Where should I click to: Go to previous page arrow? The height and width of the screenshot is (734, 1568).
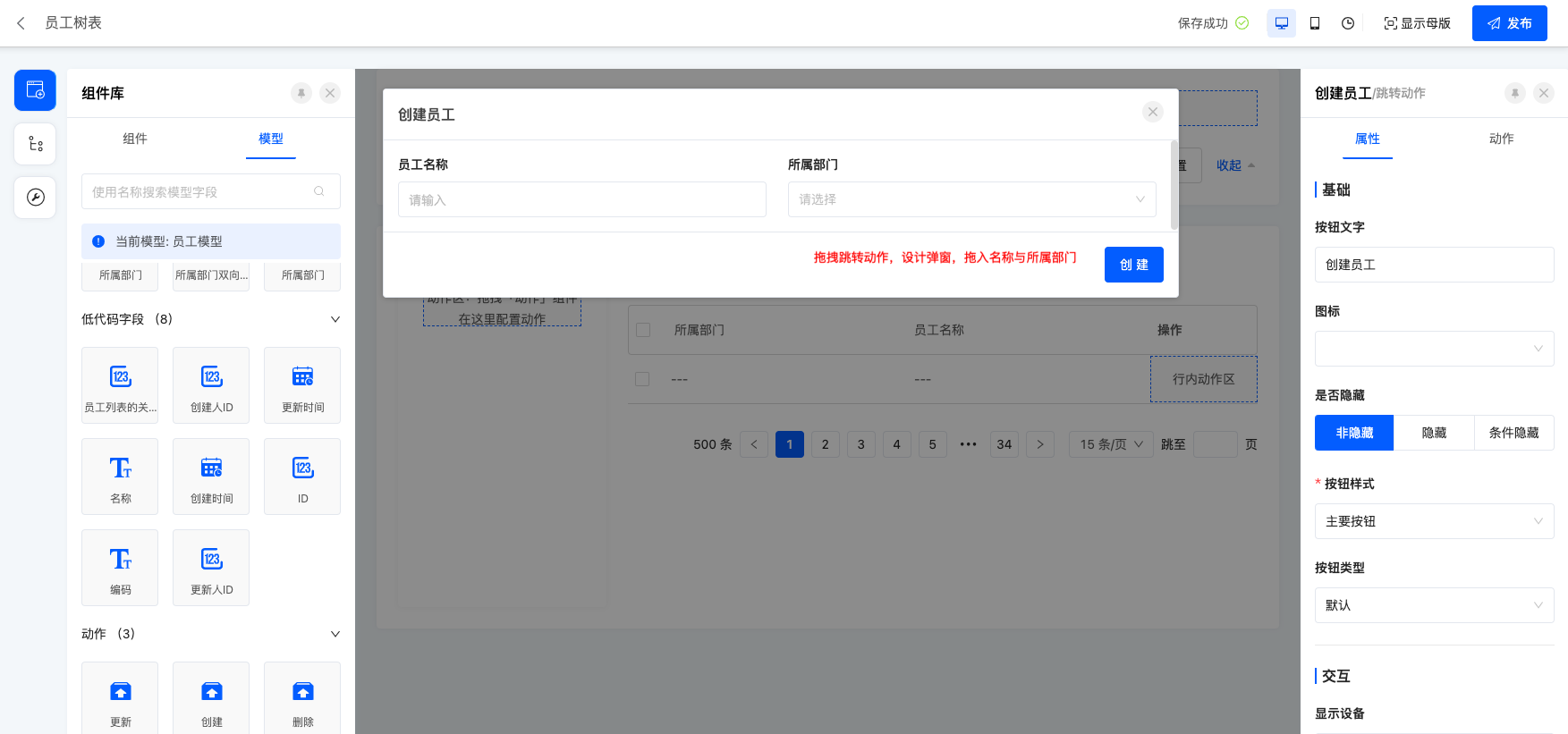[x=754, y=444]
